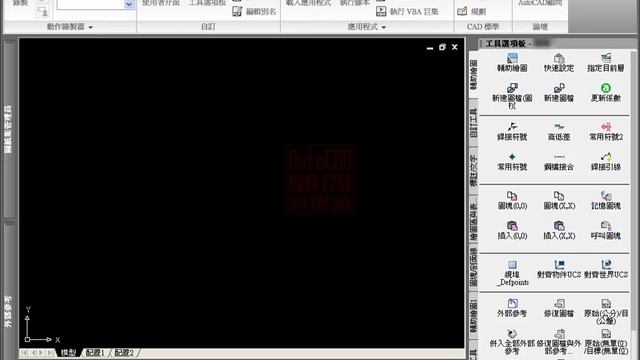Open the action recorder name combo box

coord(96,4)
